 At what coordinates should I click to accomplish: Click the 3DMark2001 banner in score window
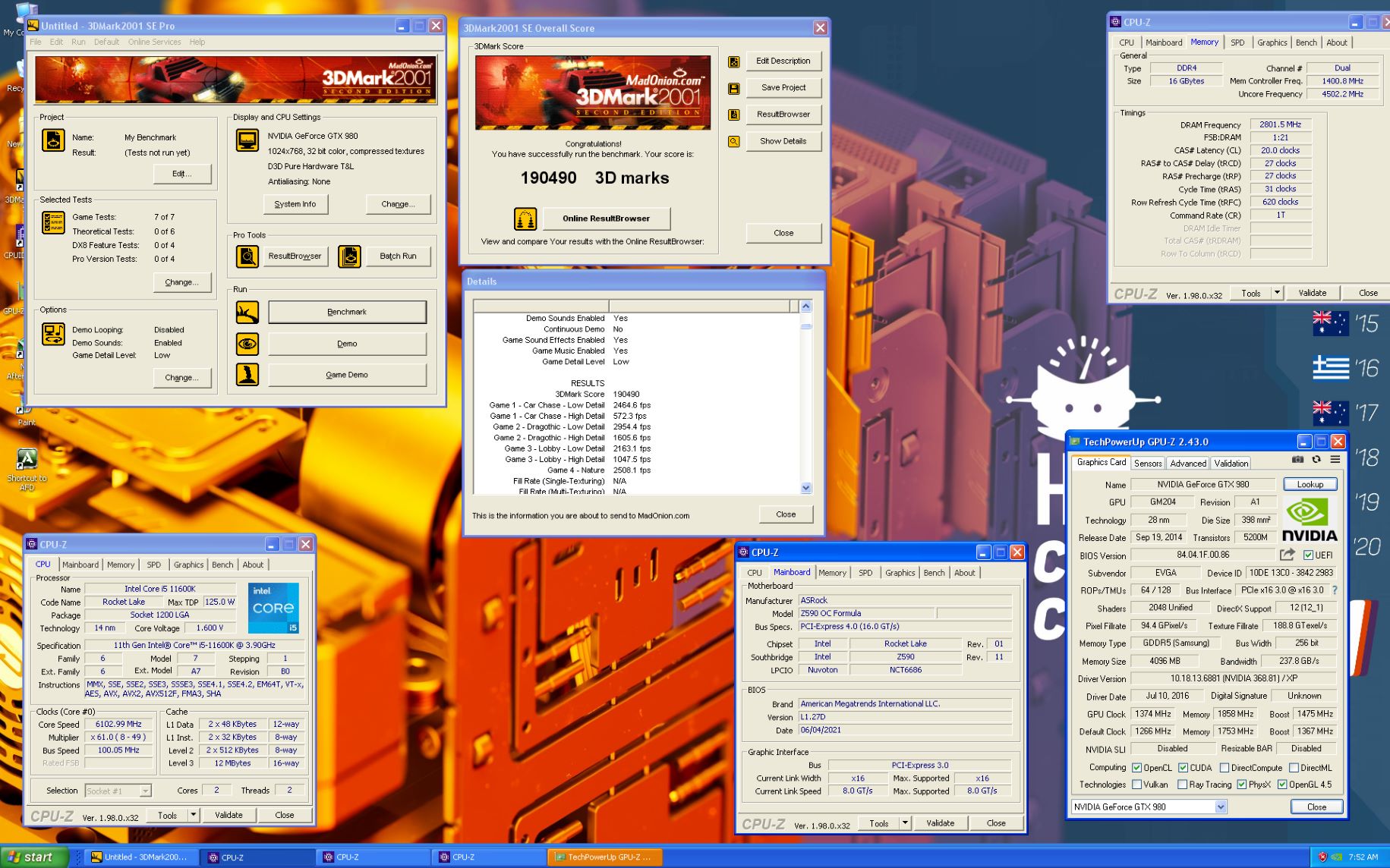(593, 93)
